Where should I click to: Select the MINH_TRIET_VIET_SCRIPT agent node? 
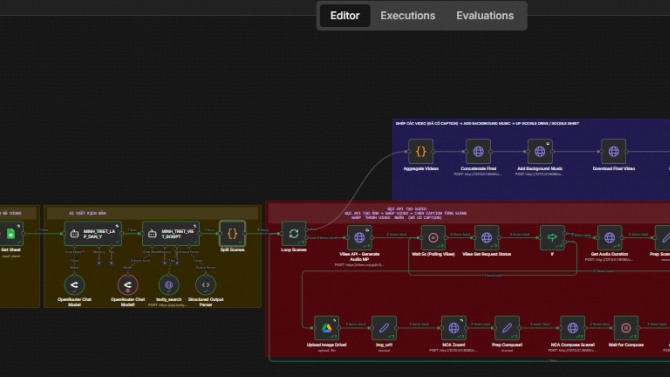[x=171, y=233]
